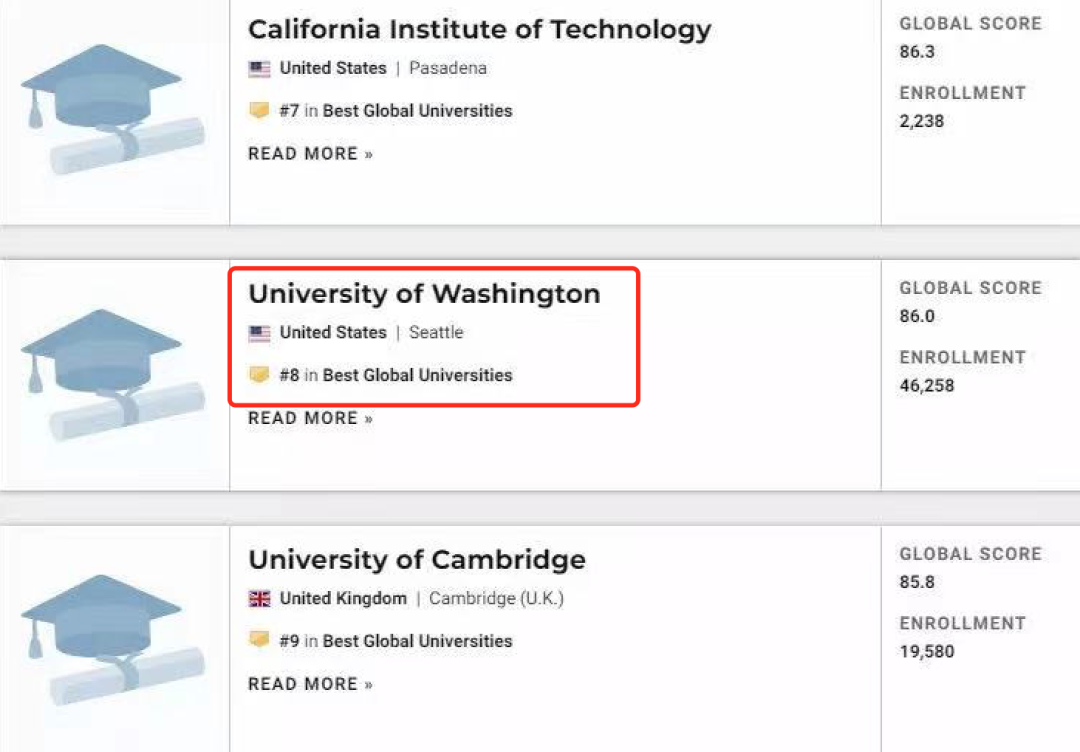This screenshot has width=1080, height=752.
Task: Click the #8 ranking badge icon
Action: [x=259, y=376]
